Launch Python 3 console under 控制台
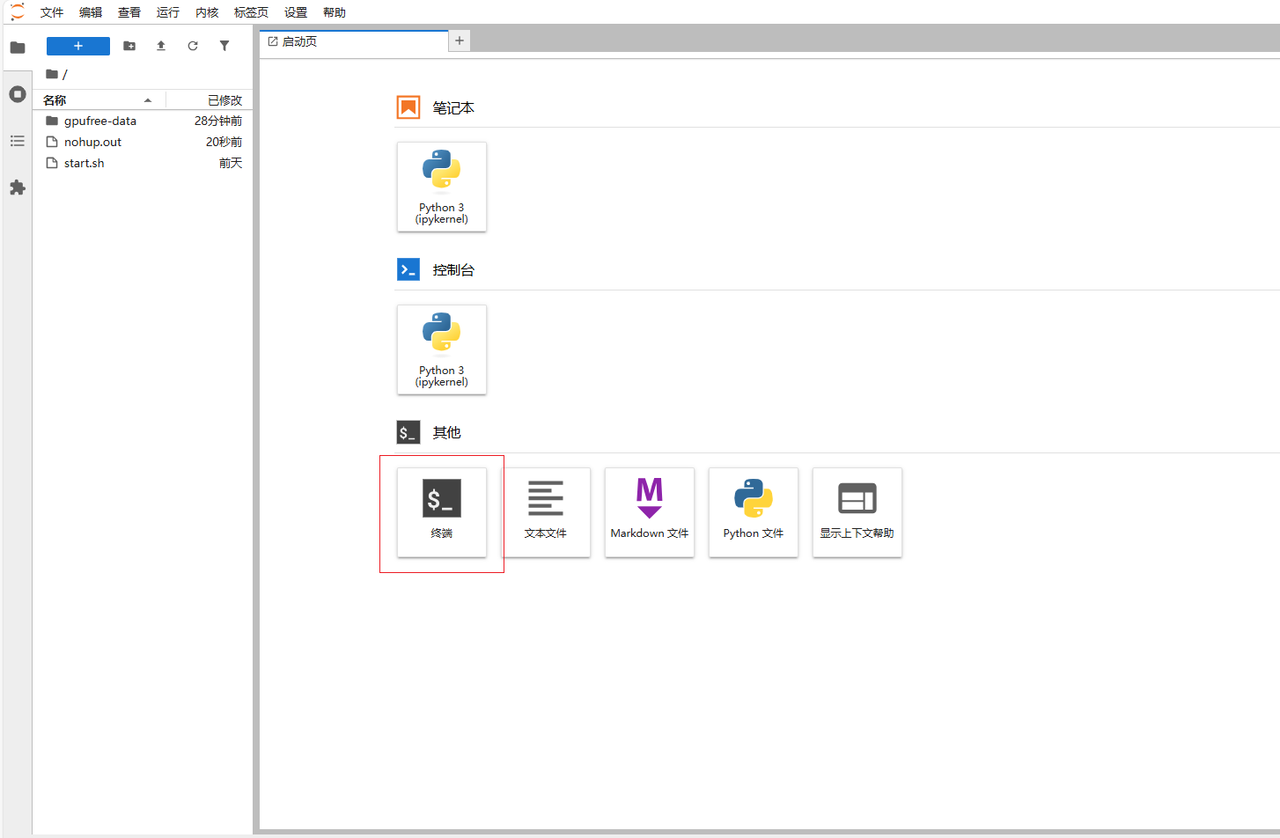 pos(442,350)
